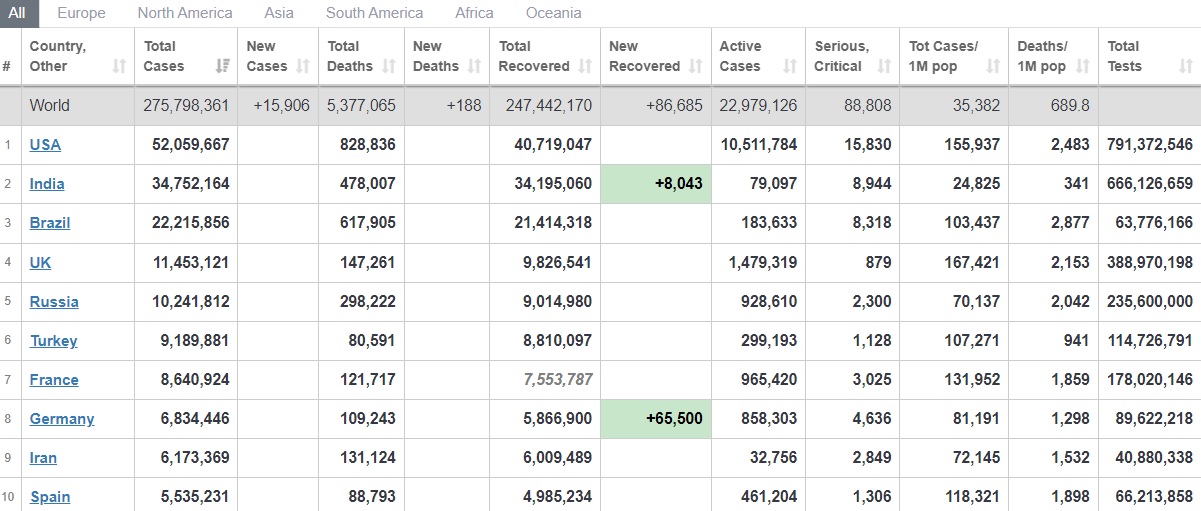This screenshot has height=511, width=1201.
Task: Open the Turkey country link
Action: (x=53, y=341)
